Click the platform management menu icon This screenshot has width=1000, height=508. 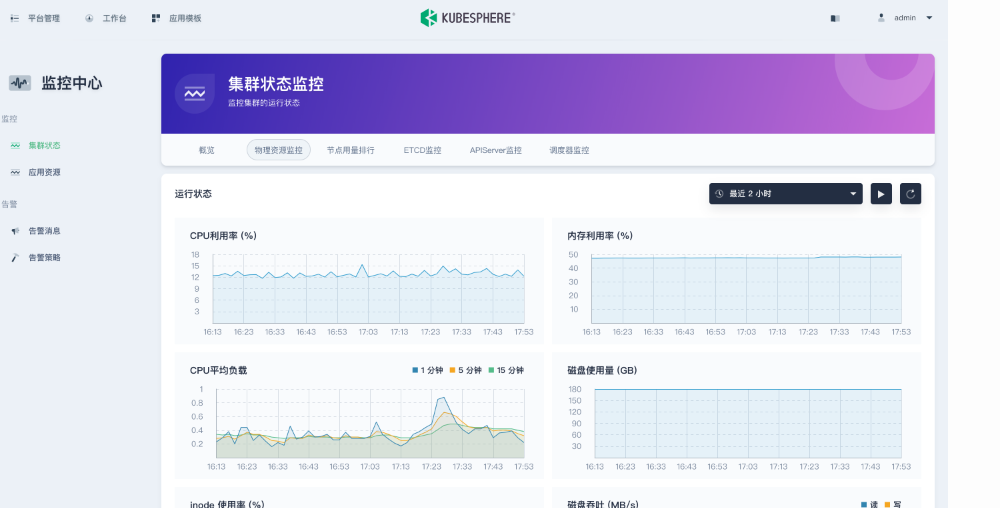[x=14, y=18]
